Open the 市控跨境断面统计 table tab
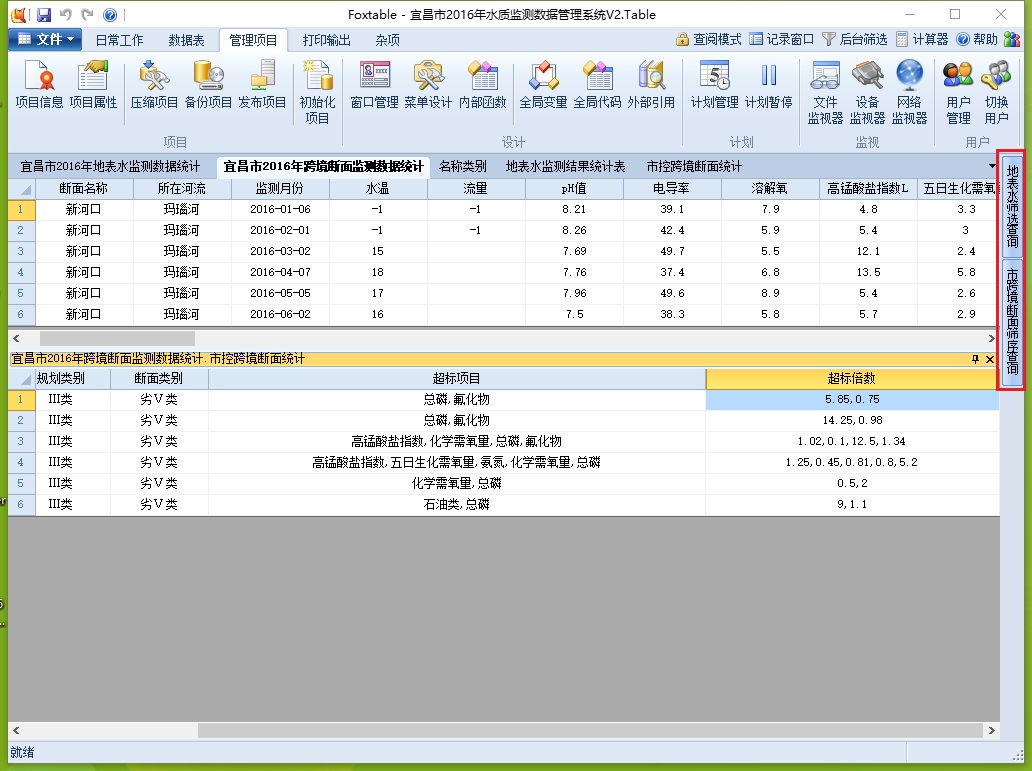This screenshot has height=771, width=1032. pos(694,167)
